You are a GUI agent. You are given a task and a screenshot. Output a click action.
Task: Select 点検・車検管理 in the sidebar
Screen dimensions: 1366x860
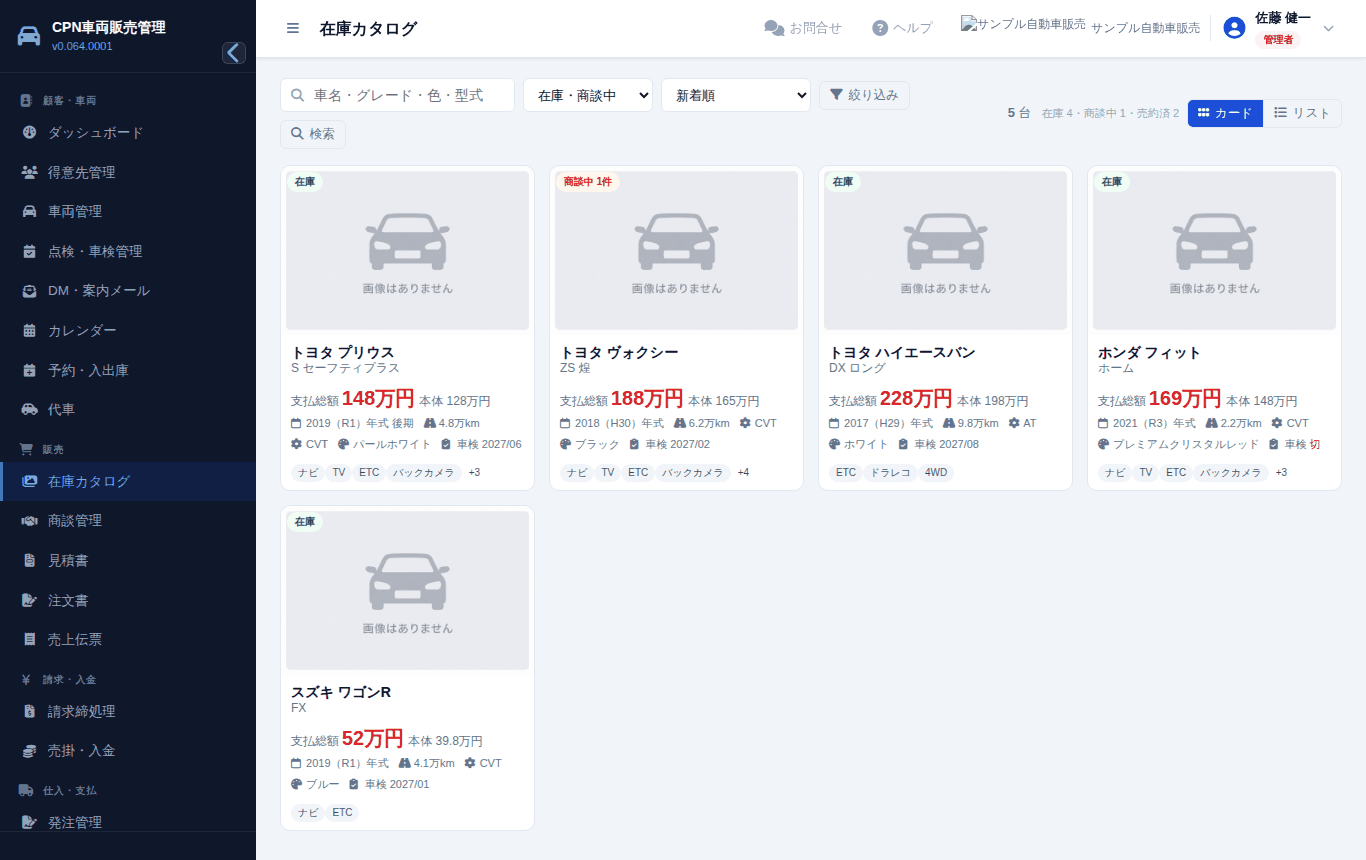(128, 251)
